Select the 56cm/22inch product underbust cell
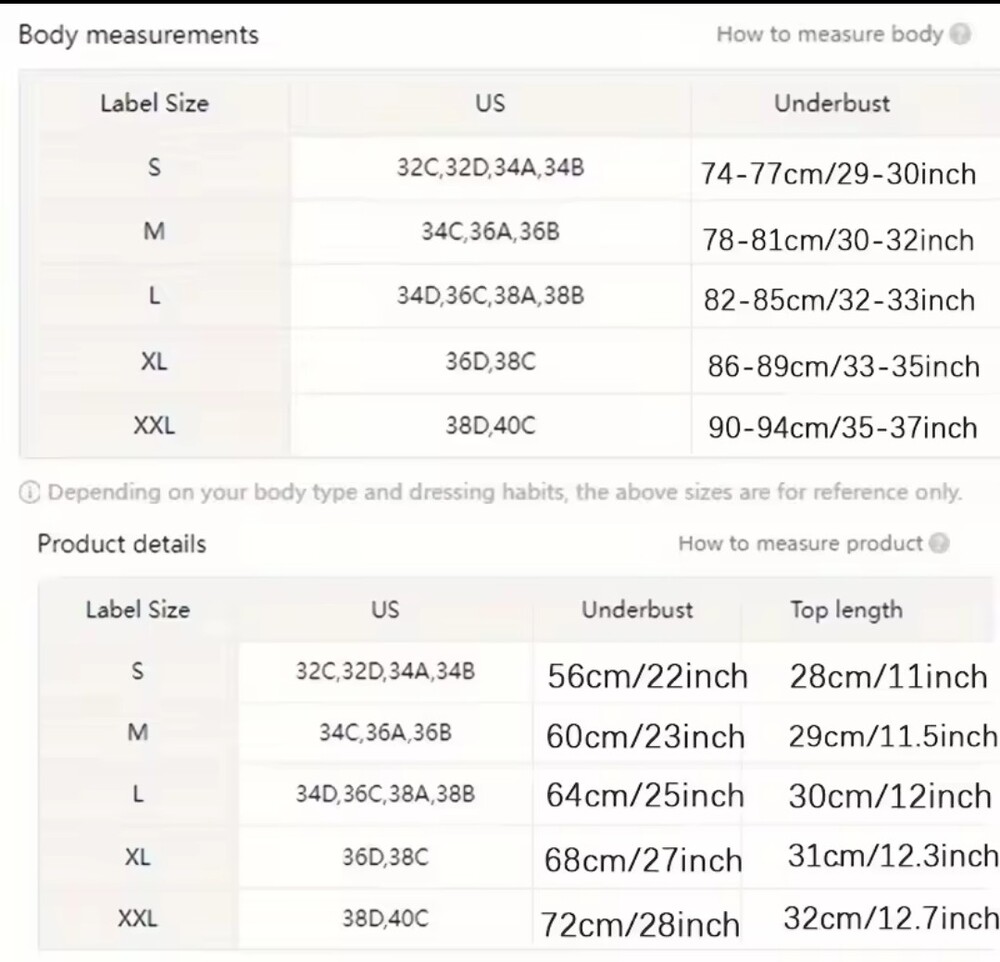This screenshot has width=1000, height=962. click(x=647, y=677)
